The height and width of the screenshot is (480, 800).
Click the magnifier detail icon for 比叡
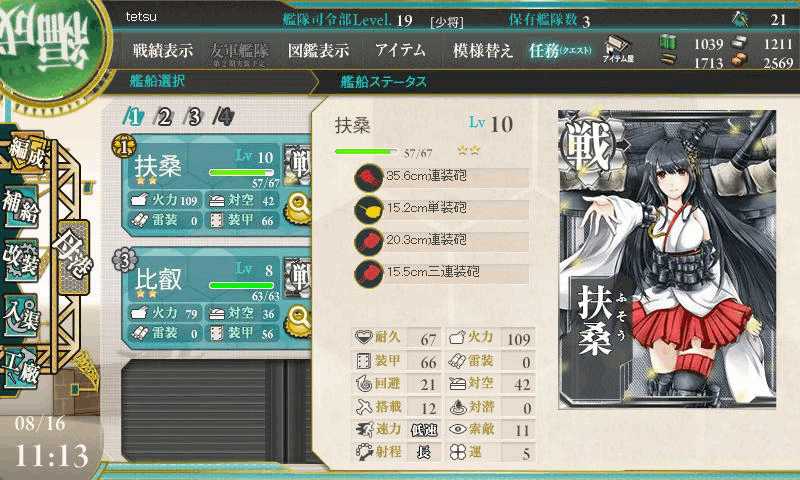(x=299, y=321)
